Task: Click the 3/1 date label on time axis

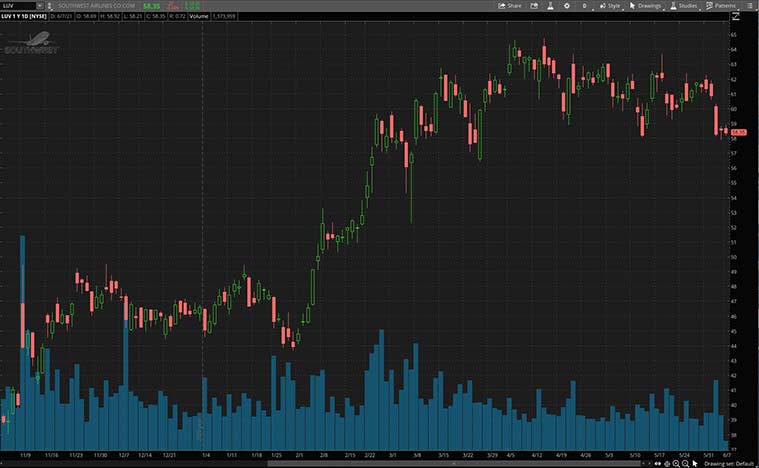Action: pos(393,455)
